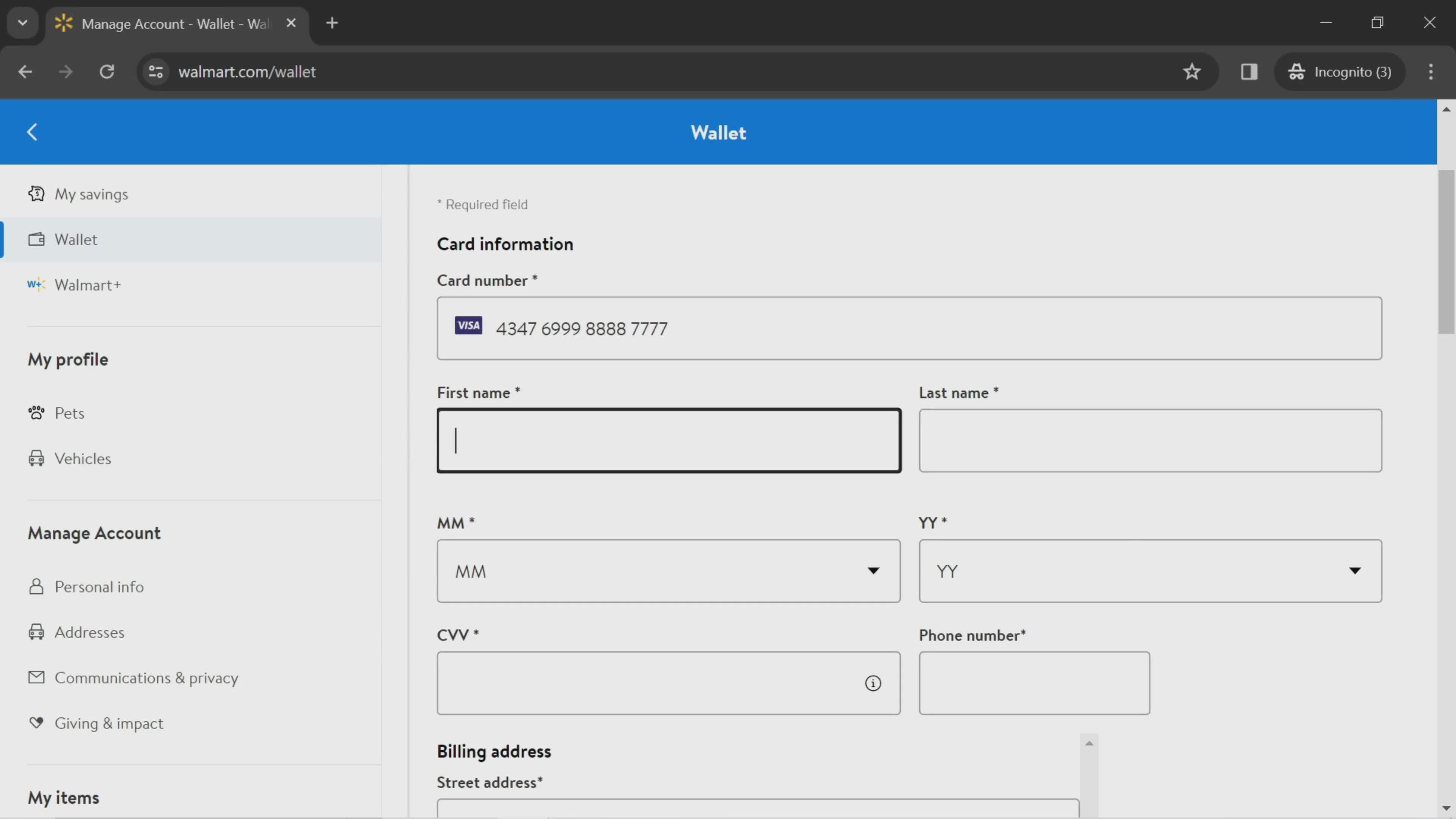Open the Chrome three-dot menu

click(x=1431, y=72)
